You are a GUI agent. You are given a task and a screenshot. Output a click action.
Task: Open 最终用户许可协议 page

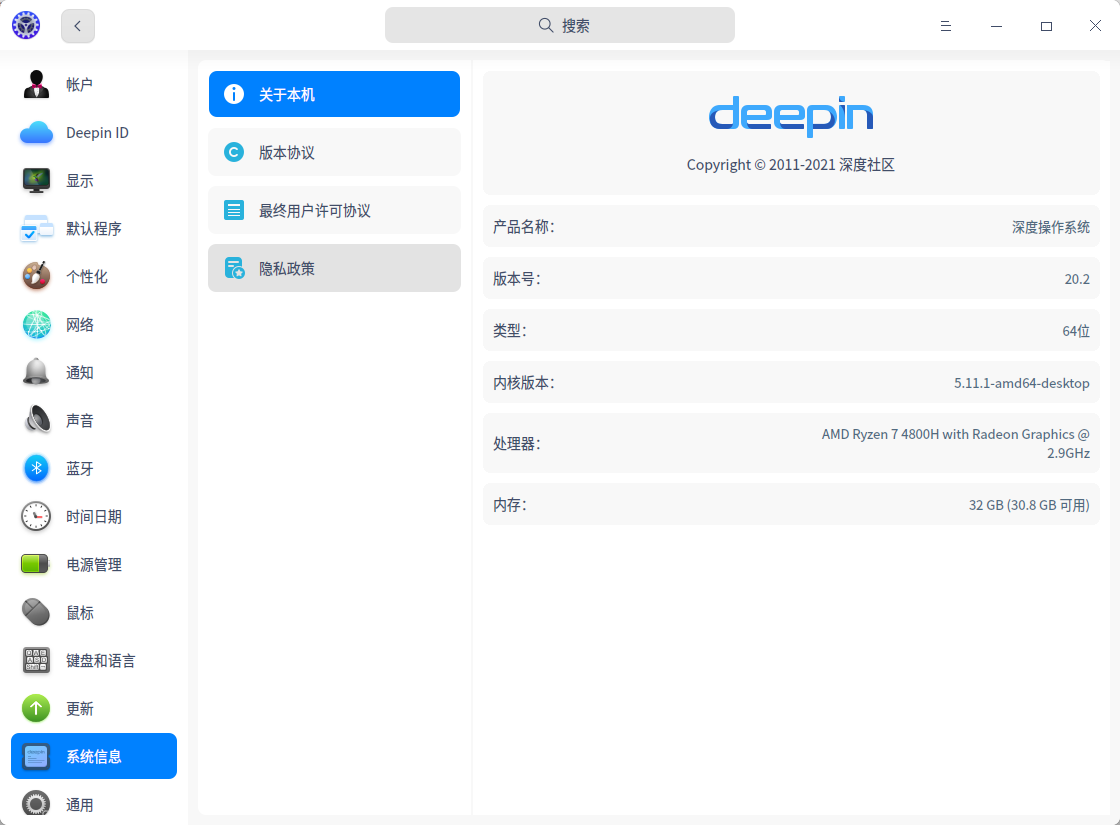point(334,211)
